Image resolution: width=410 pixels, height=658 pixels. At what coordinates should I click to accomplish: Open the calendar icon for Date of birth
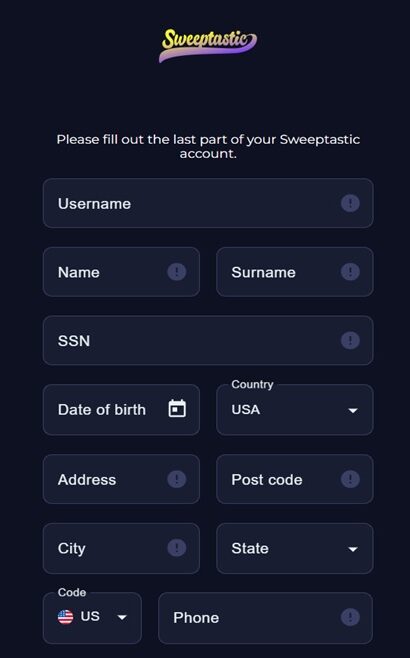177,409
